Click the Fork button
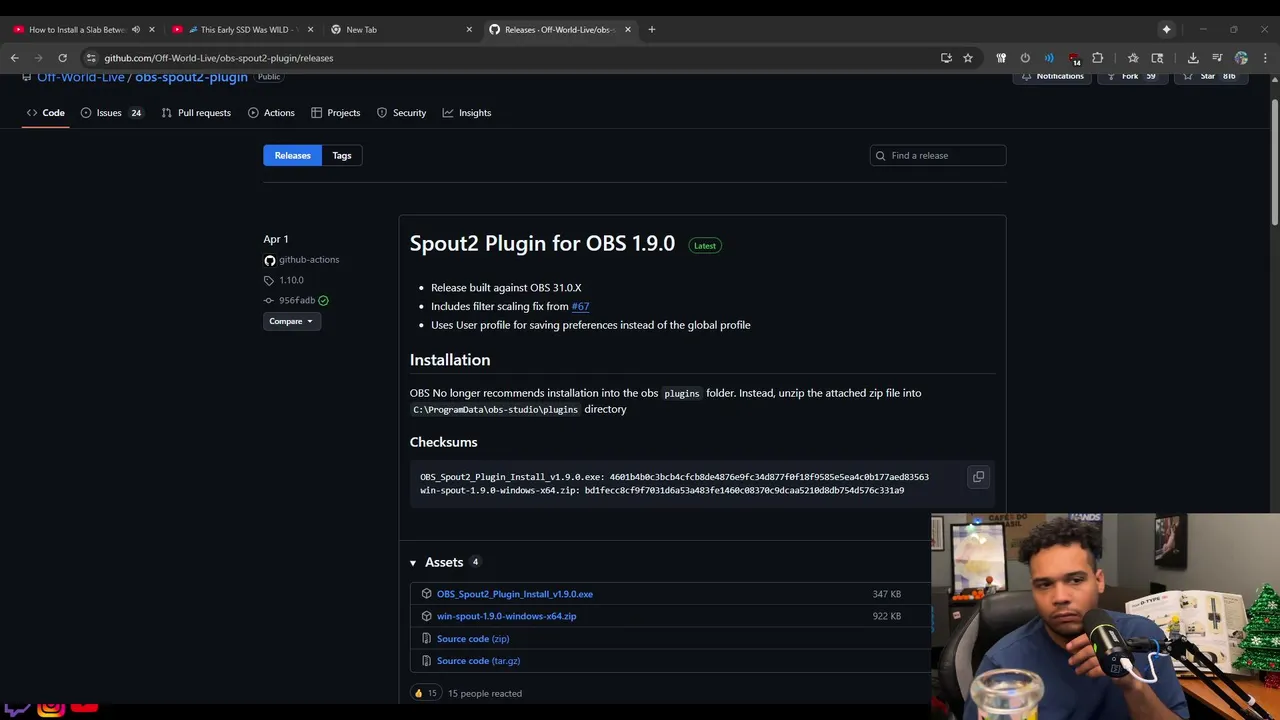The height and width of the screenshot is (720, 1280). [x=1135, y=76]
